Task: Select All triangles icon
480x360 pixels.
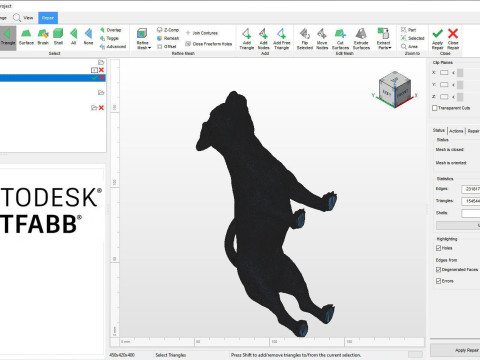Action: (x=74, y=37)
